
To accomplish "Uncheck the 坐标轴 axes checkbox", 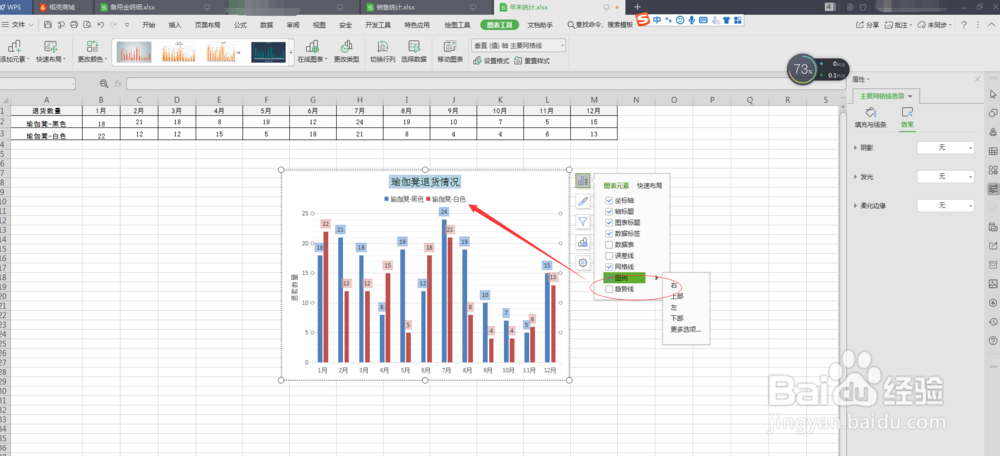I will pyautogui.click(x=609, y=201).
